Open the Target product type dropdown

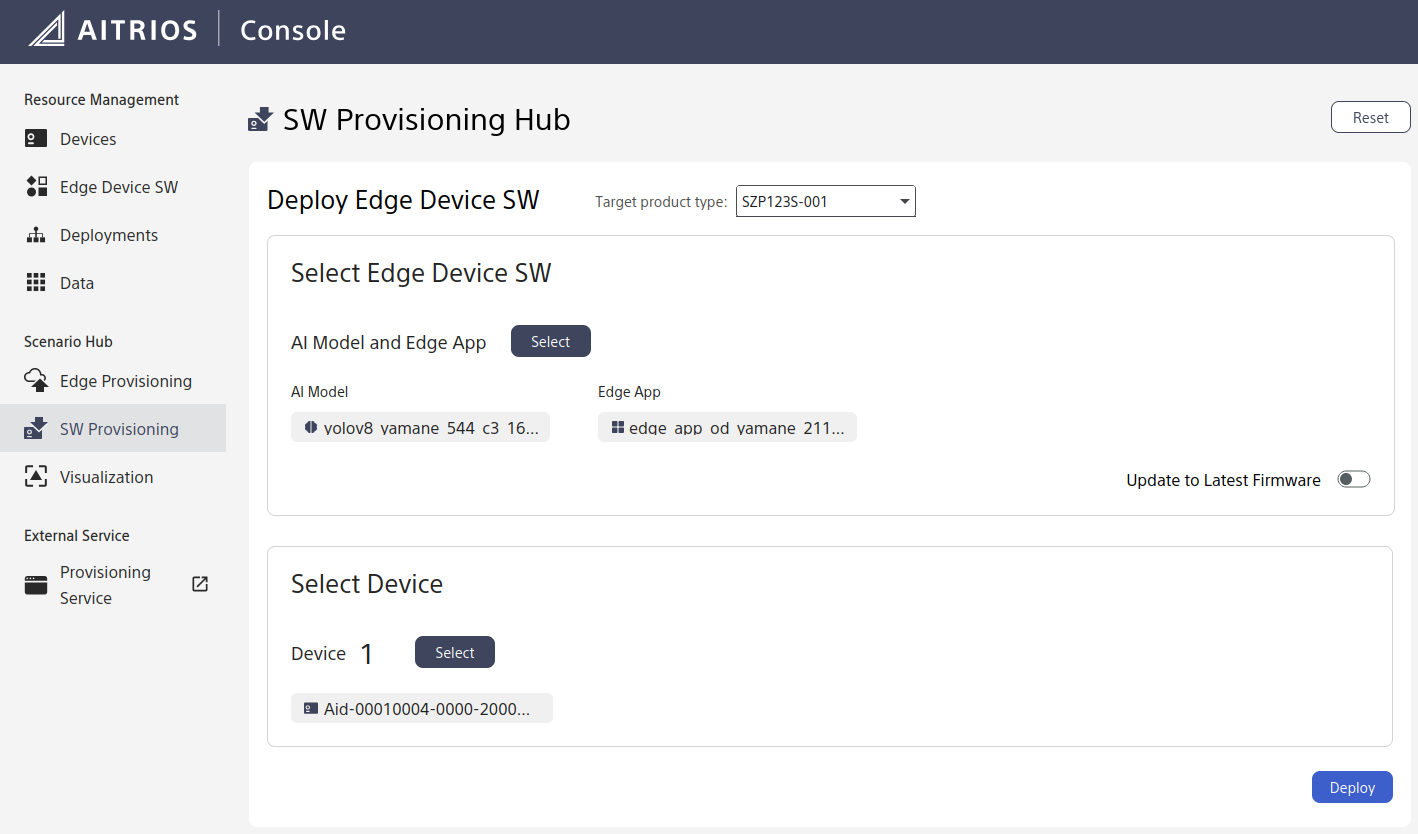click(826, 201)
